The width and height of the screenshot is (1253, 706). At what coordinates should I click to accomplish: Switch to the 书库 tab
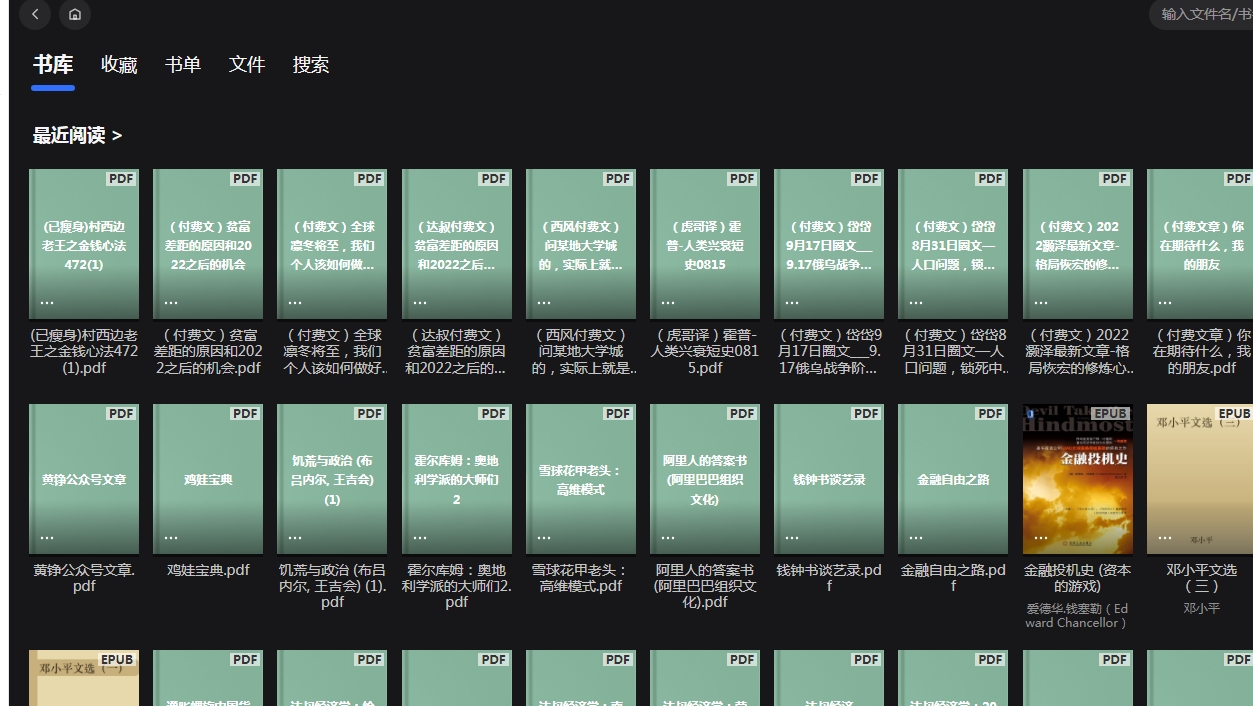[53, 65]
